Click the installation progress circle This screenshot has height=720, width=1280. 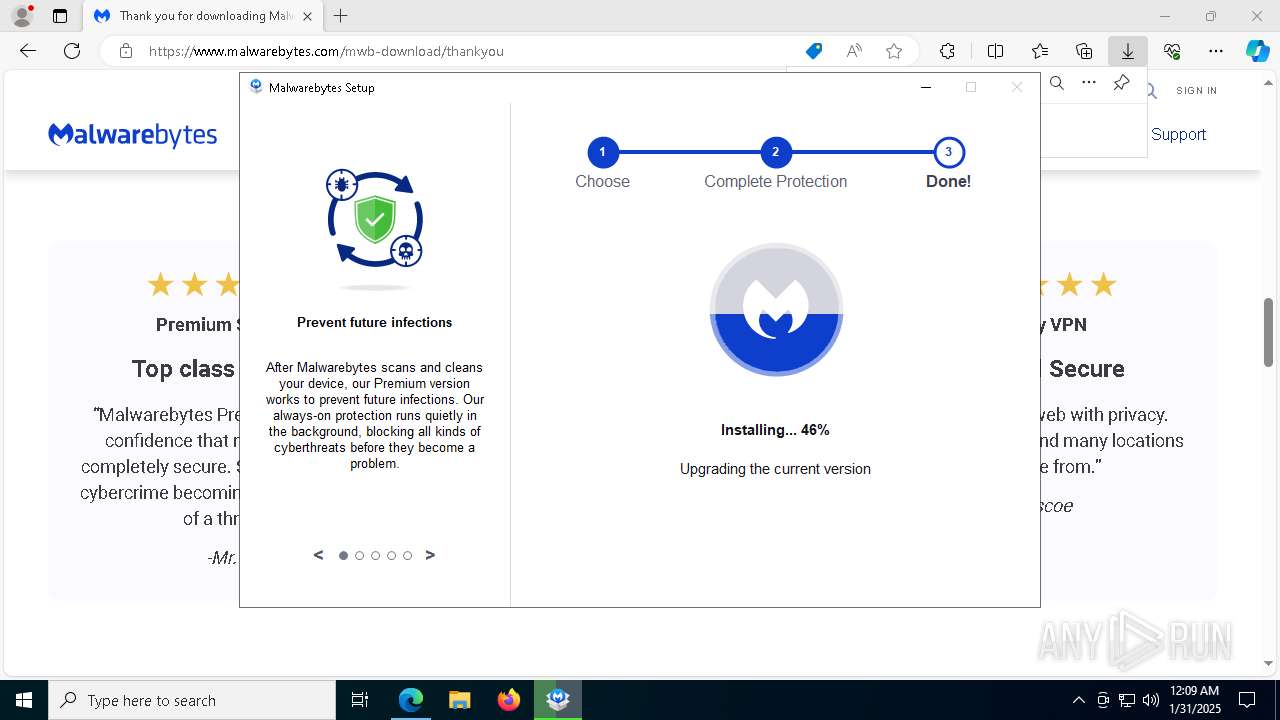776,310
